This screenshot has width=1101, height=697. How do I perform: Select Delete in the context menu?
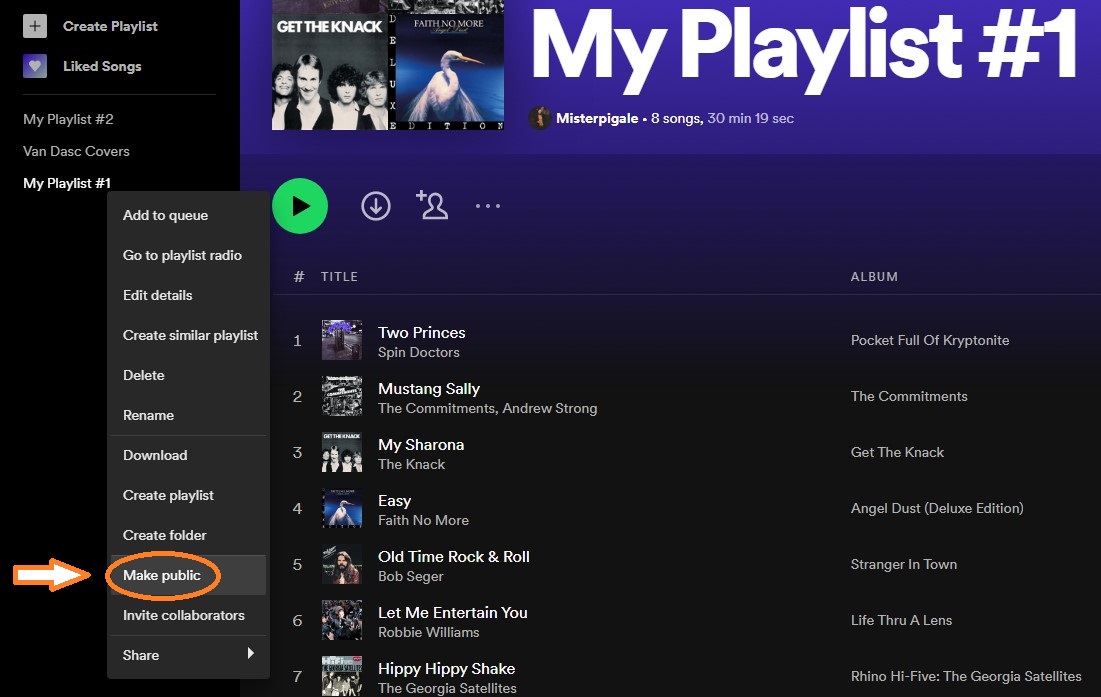click(x=143, y=375)
